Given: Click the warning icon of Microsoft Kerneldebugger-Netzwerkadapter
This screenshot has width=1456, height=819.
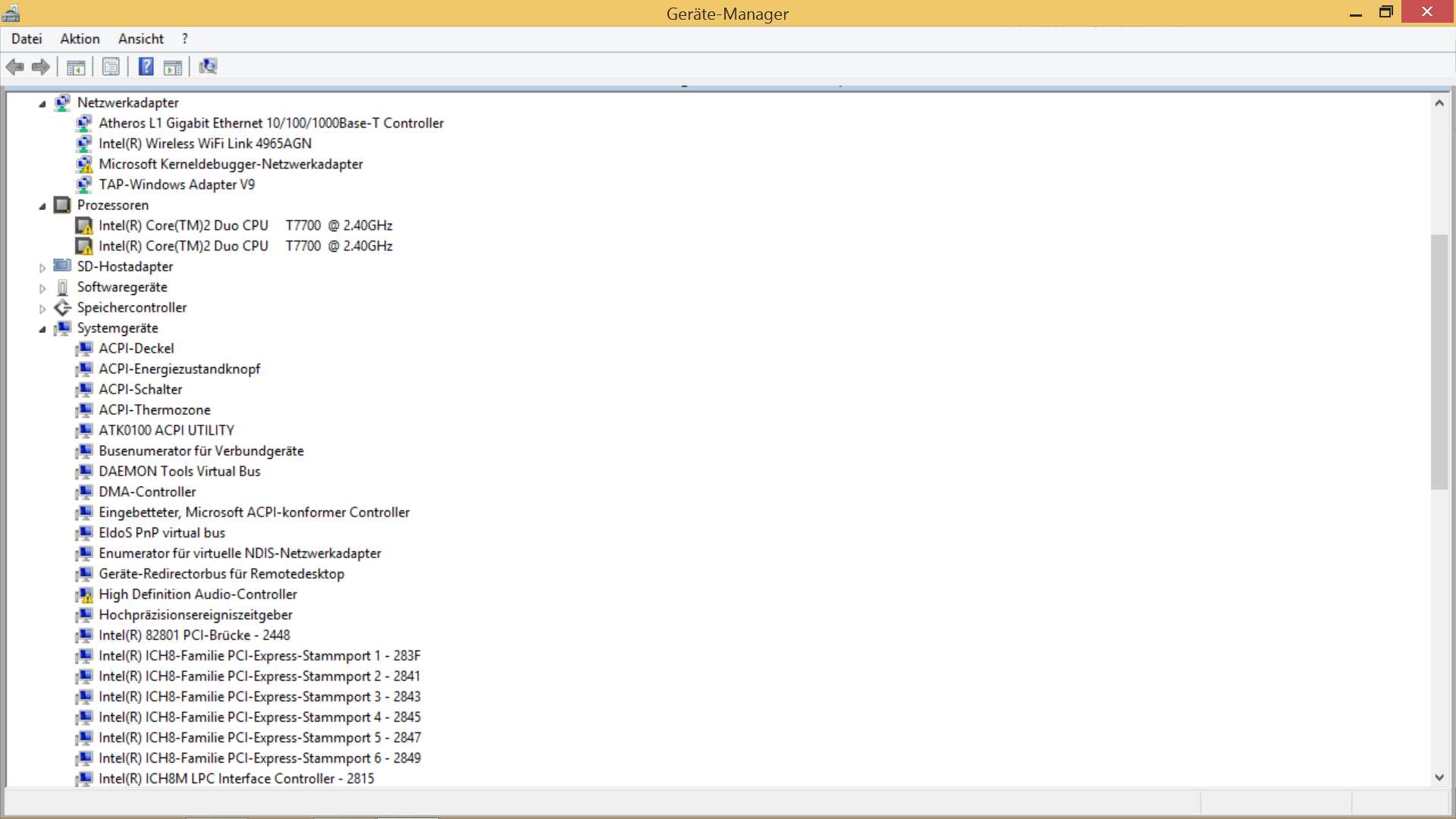Looking at the screenshot, I should coord(84,164).
